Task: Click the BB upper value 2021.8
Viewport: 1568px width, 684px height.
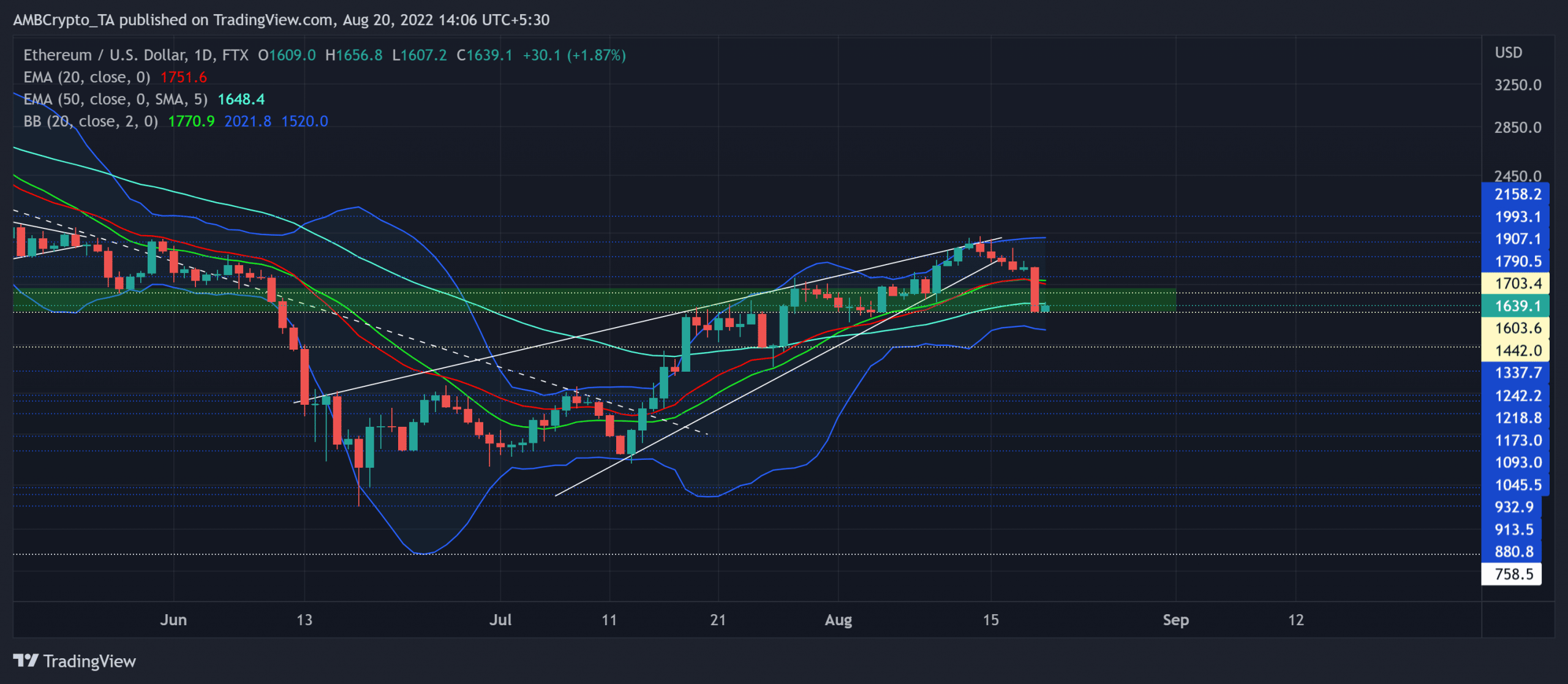Action: pos(247,121)
